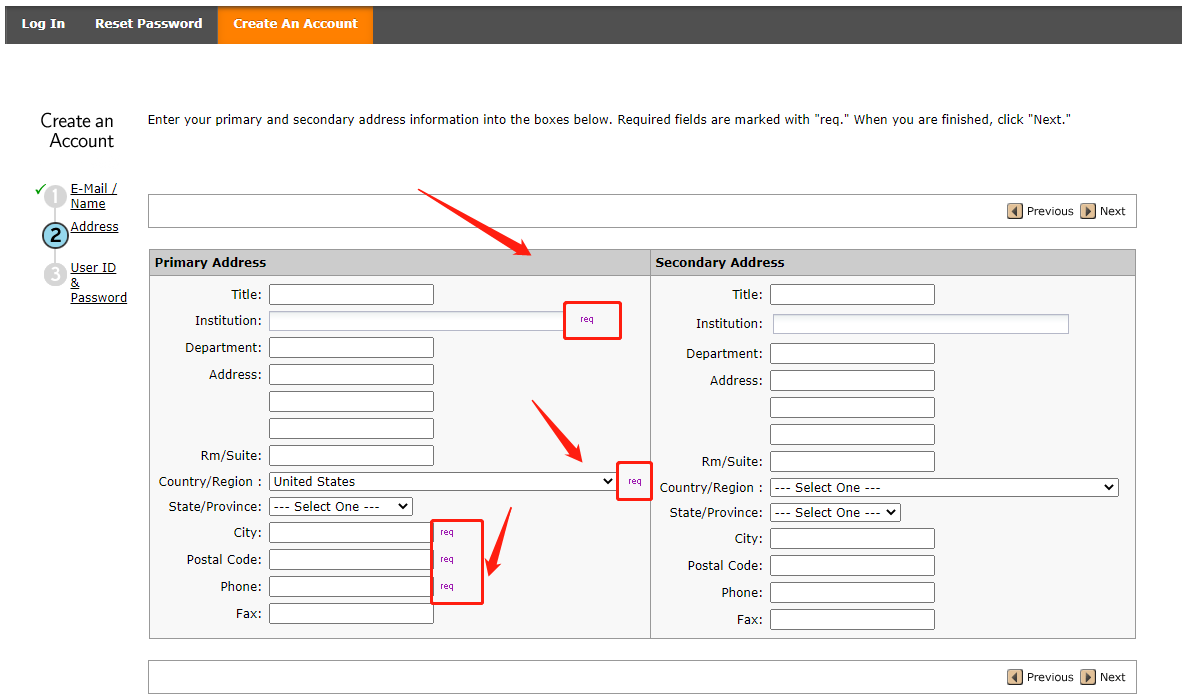Image resolution: width=1192 pixels, height=700 pixels.
Task: Click the Secondary City input field
Action: click(x=852, y=539)
